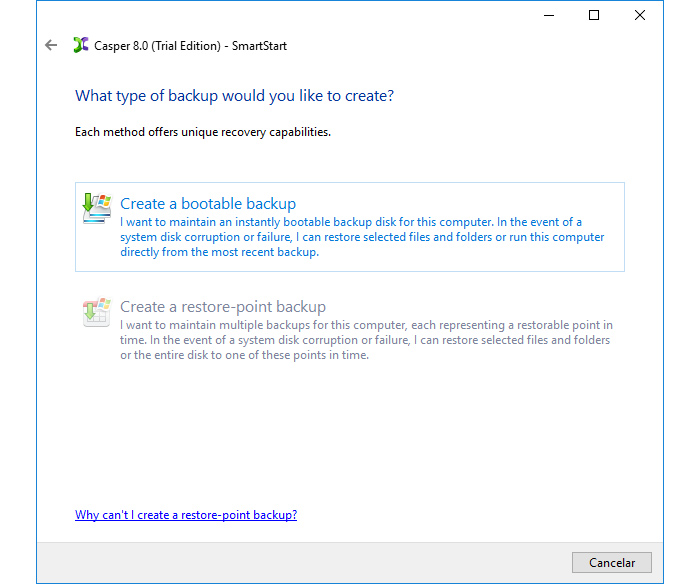Click the back arrow in the header
Viewport: 700px width, 584px height.
tap(51, 45)
